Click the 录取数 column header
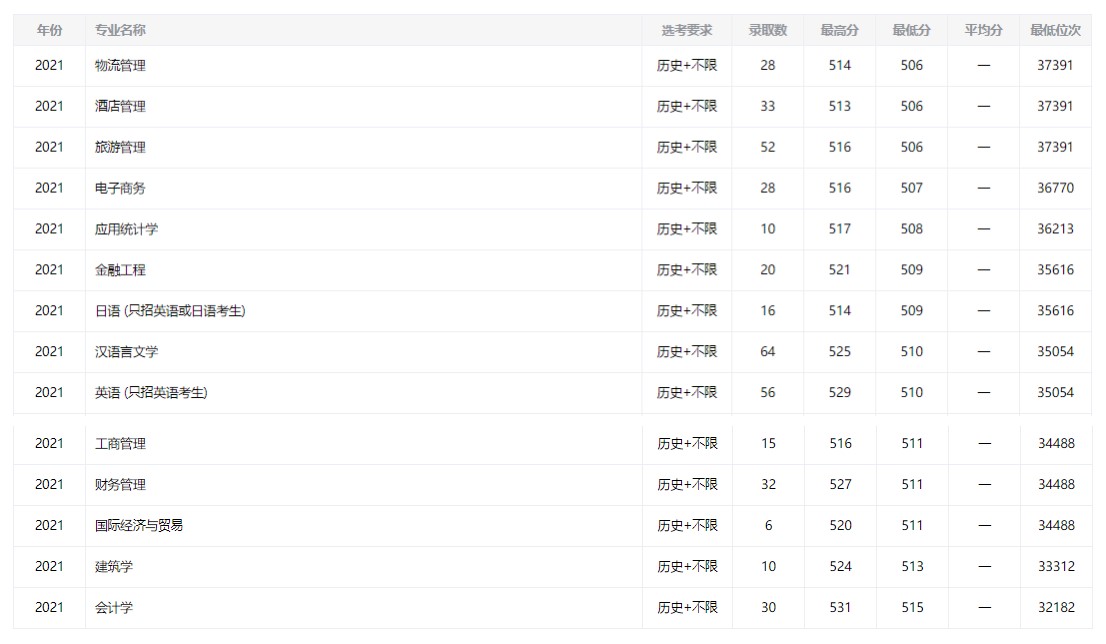1106x644 pixels. [x=768, y=30]
